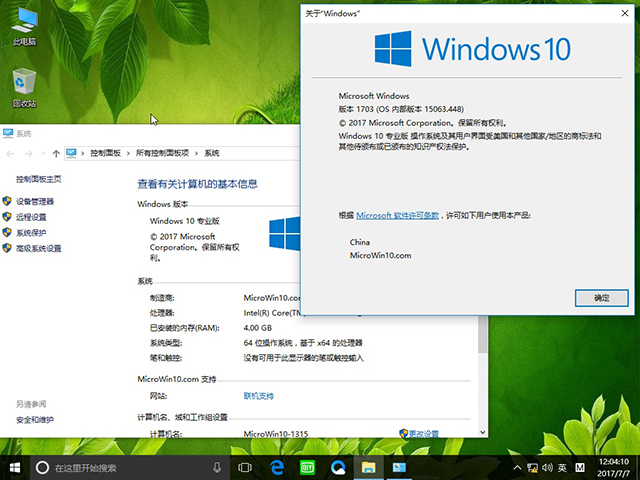The width and height of the screenshot is (640, 480).
Task: Open 远程设置 from the sidebar
Action: (31, 217)
